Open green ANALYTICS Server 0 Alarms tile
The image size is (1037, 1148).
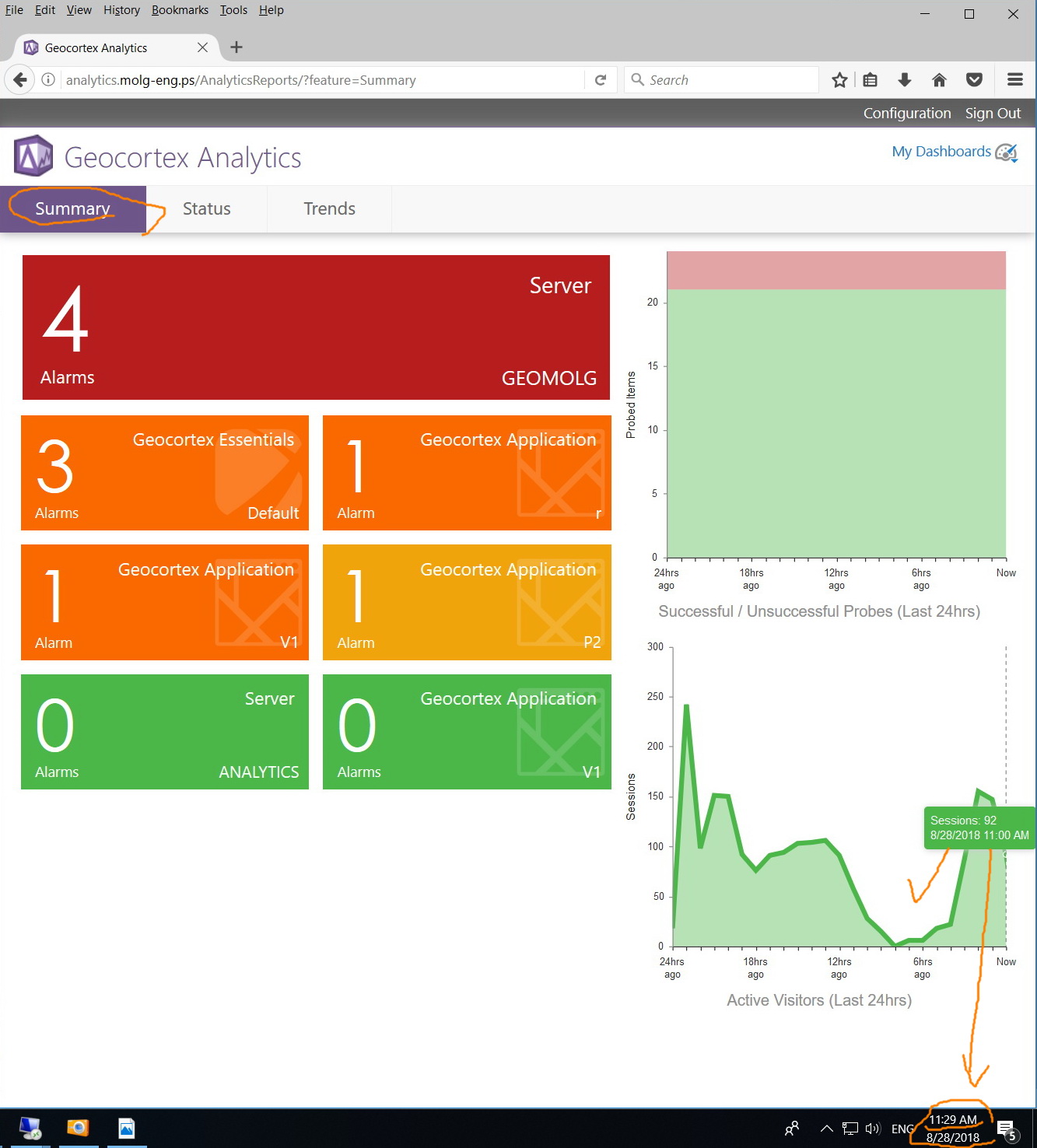click(165, 732)
